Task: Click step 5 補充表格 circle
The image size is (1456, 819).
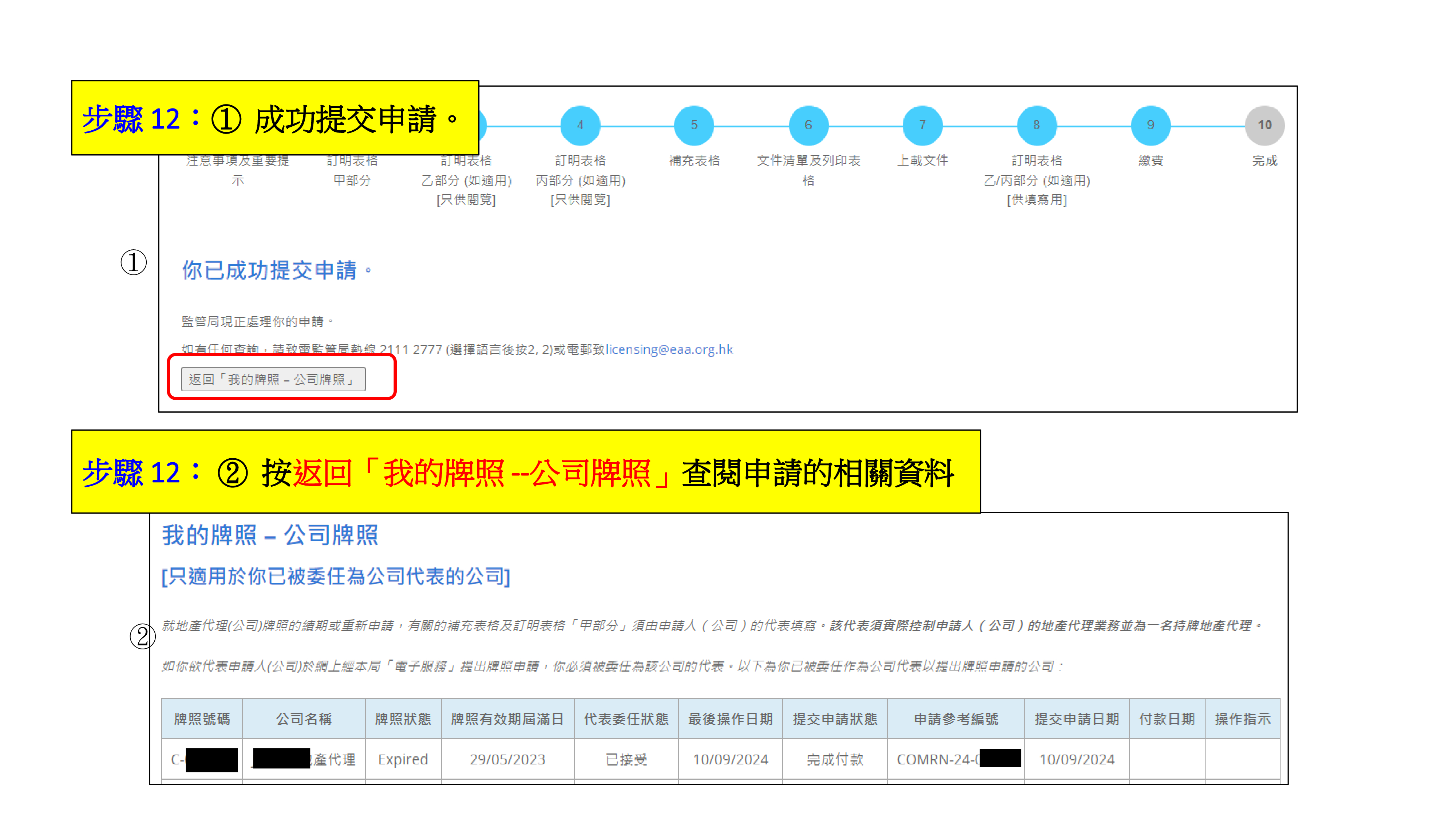Action: point(694,125)
